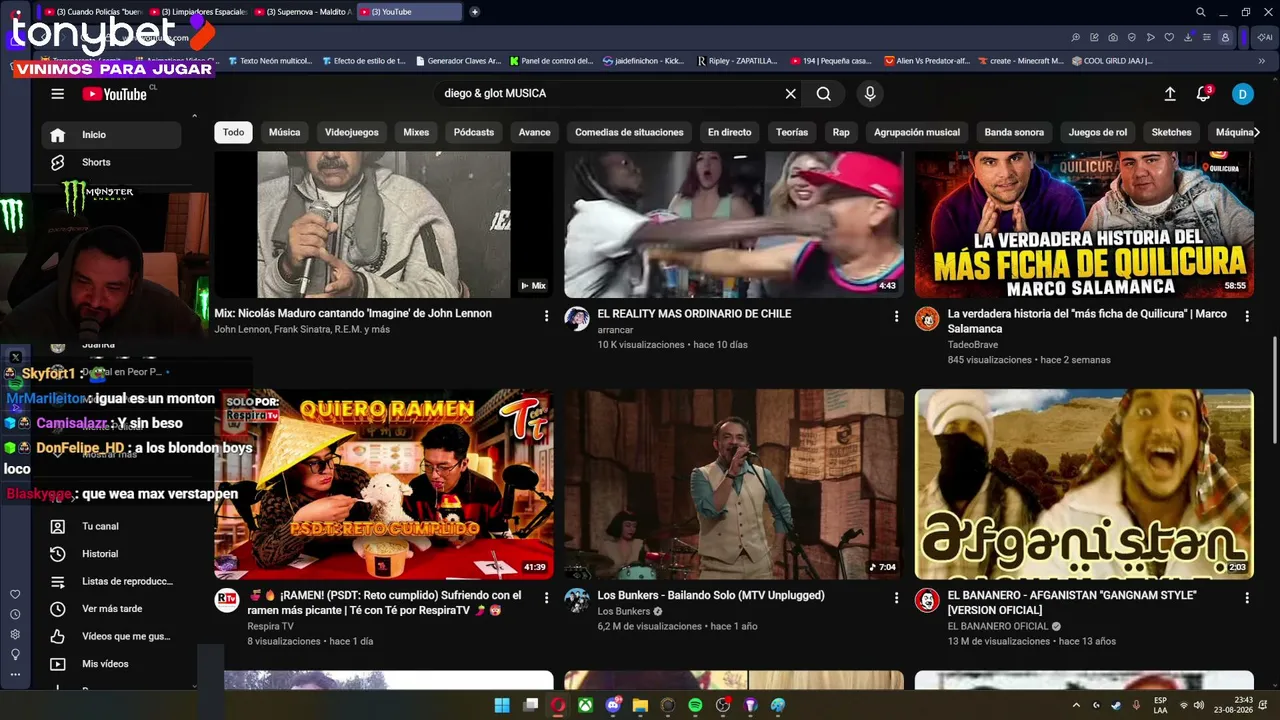
Task: Clear the search box with the X
Action: (790, 94)
